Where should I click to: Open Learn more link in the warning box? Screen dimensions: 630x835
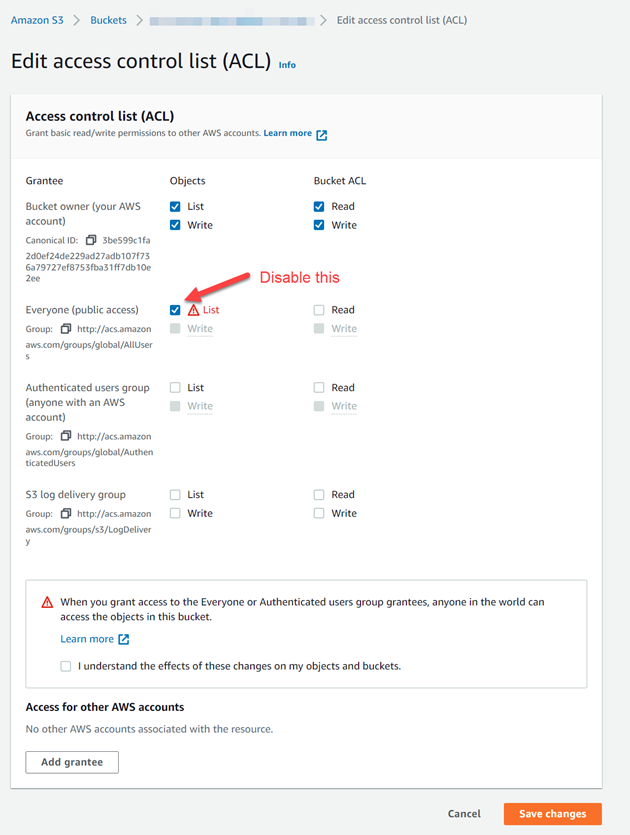87,639
